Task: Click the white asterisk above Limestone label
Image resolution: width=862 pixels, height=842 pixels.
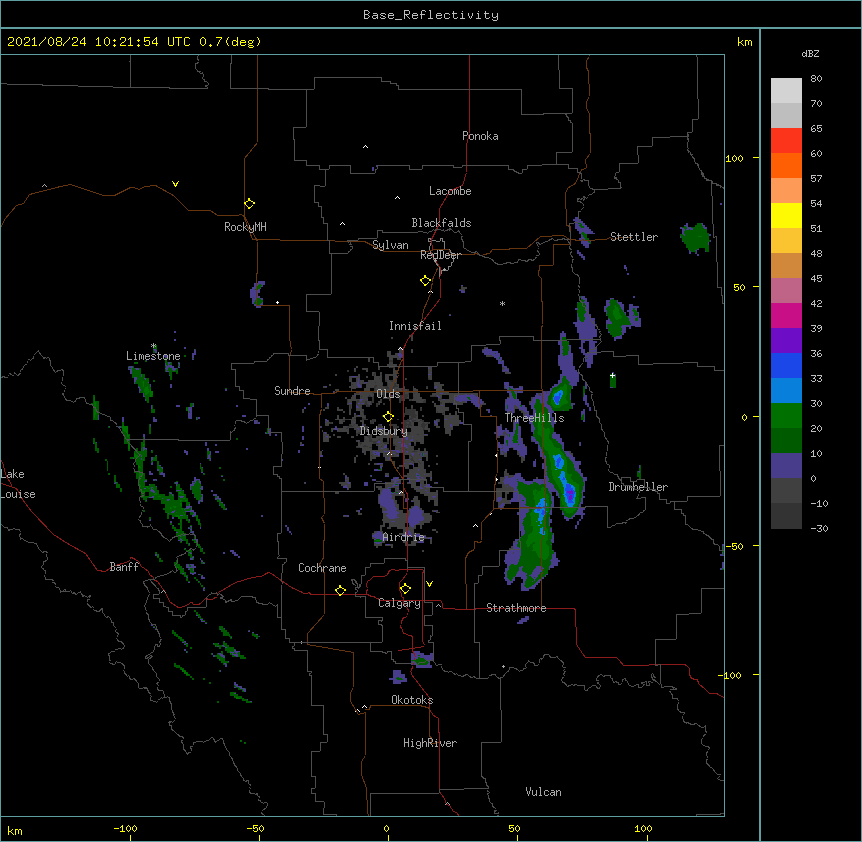Action: [x=153, y=346]
